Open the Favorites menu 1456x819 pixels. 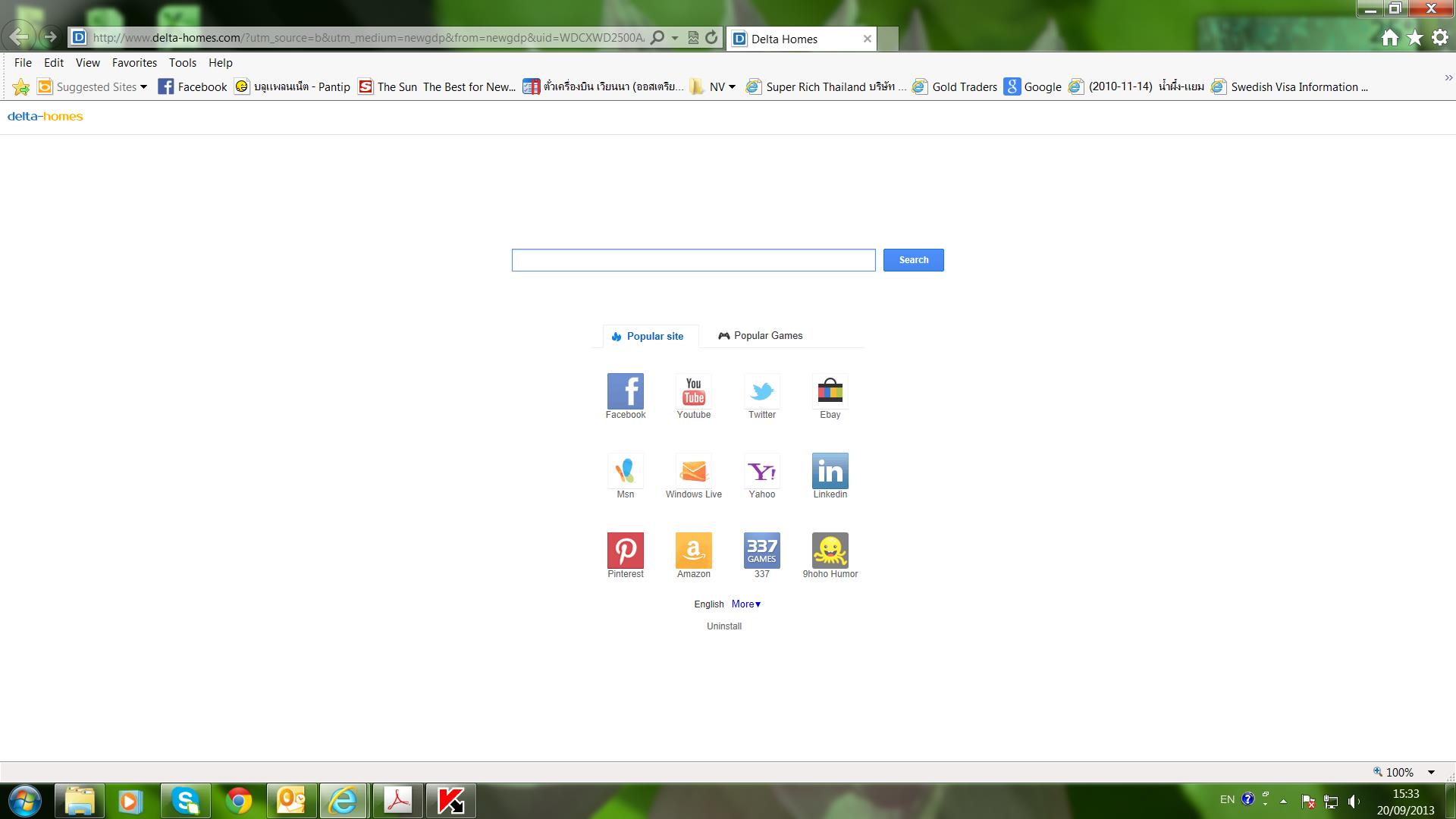click(x=134, y=63)
